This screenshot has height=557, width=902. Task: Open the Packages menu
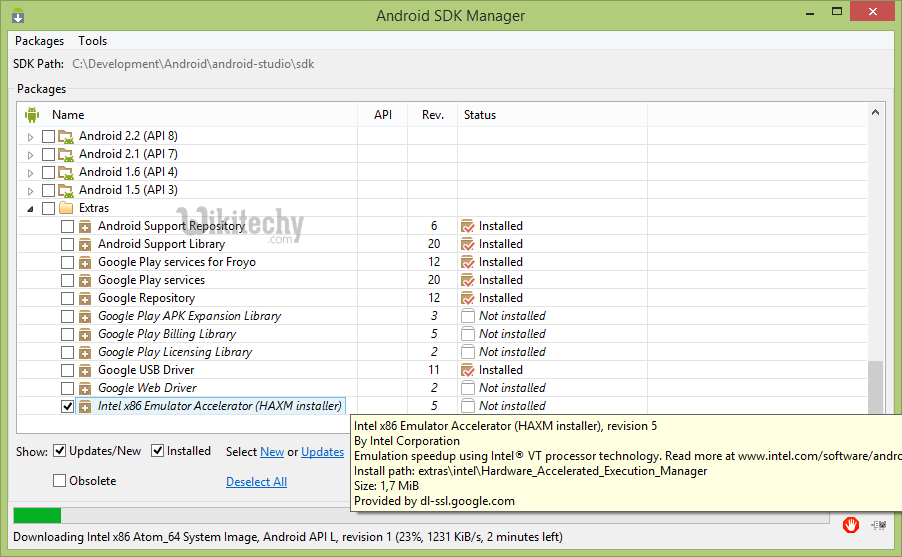39,41
